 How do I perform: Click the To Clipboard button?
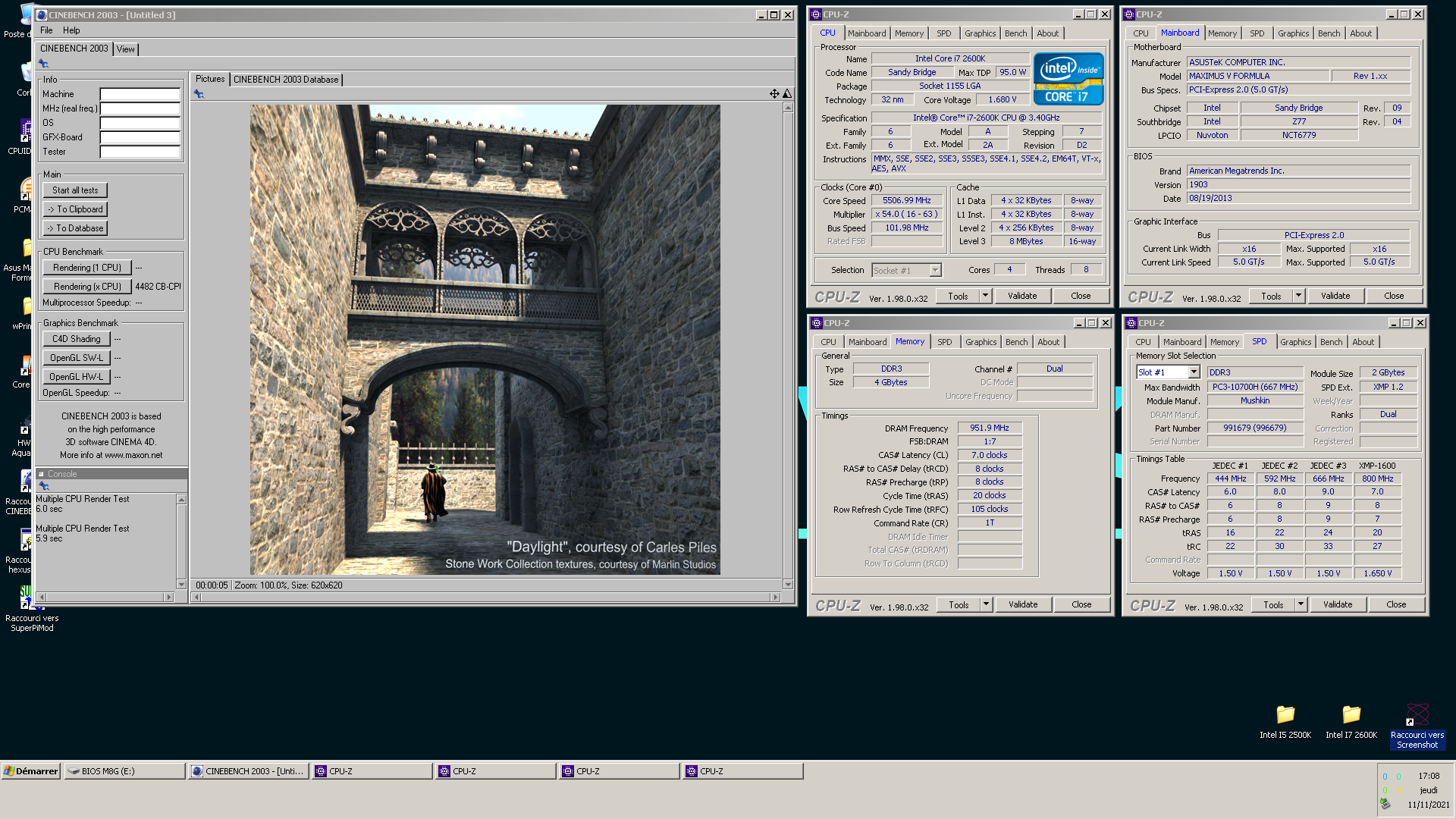[75, 209]
